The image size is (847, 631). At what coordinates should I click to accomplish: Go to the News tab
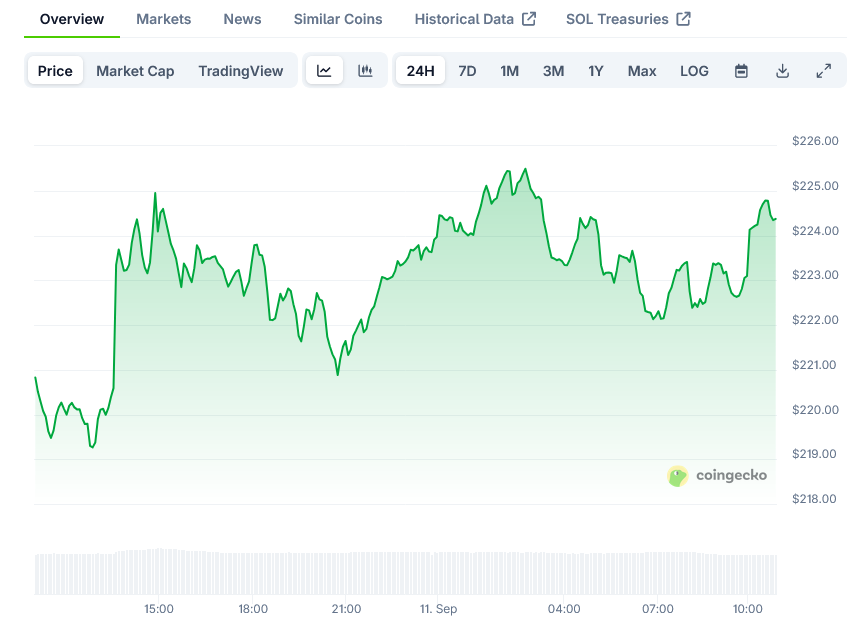(242, 19)
